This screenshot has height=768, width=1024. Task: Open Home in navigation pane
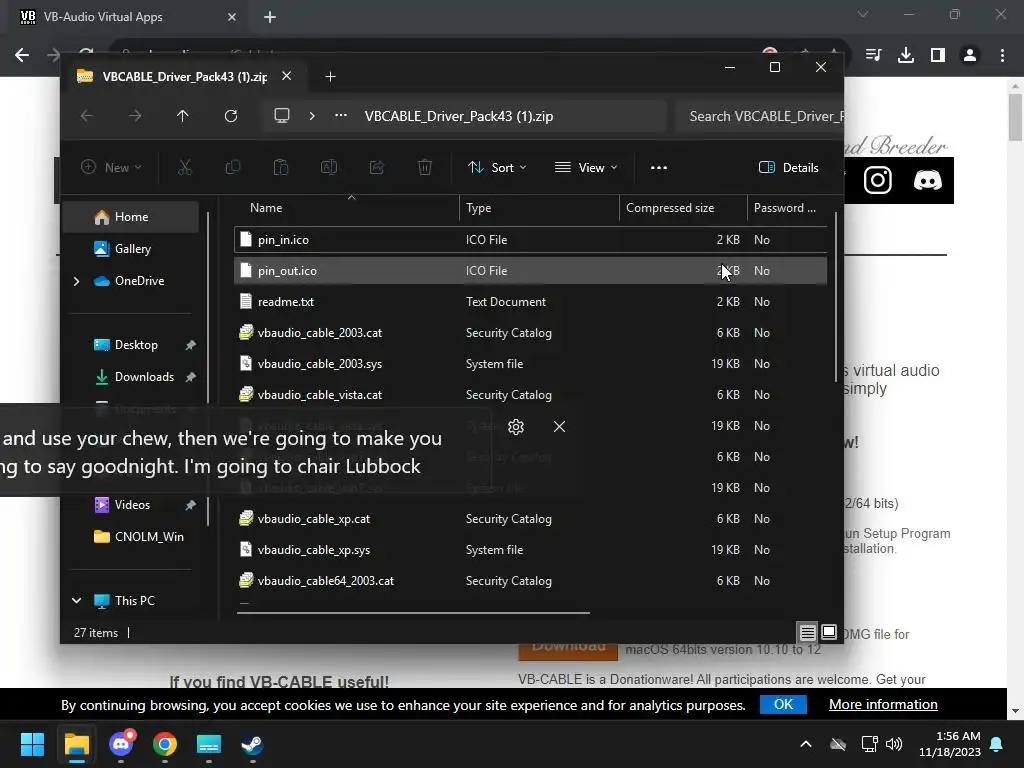coord(131,217)
